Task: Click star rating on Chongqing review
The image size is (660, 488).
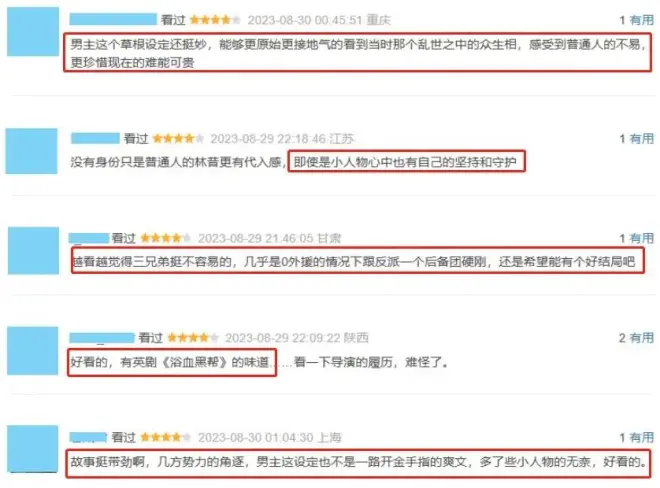Action: click(215, 20)
